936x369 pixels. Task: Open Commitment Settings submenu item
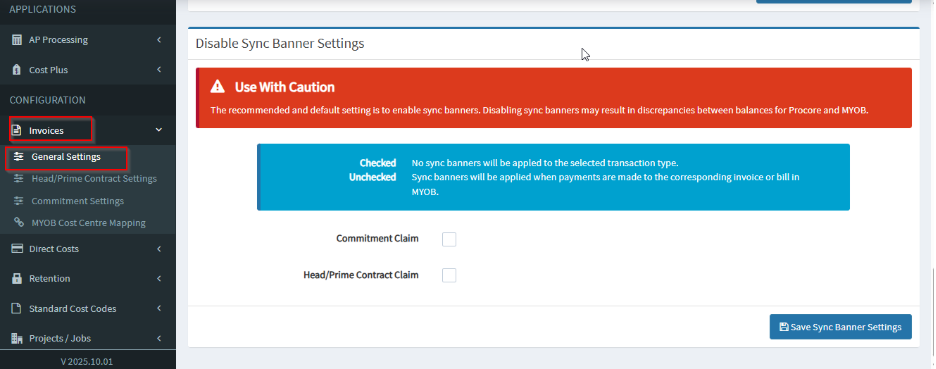pyautogui.click(x=78, y=201)
